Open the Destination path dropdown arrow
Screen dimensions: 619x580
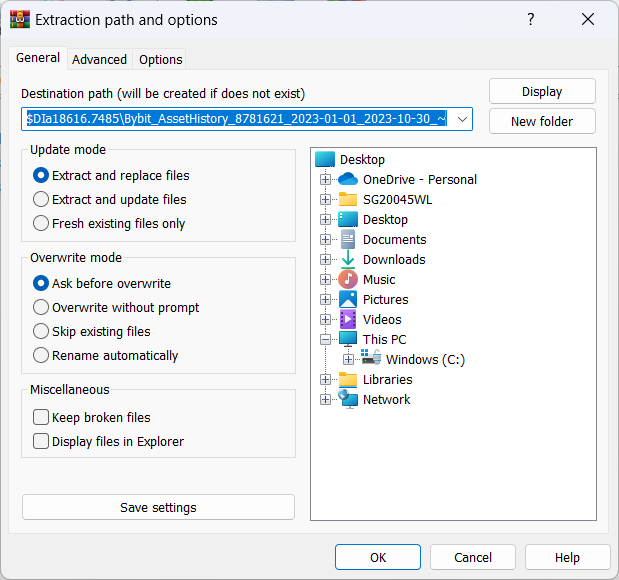[462, 119]
